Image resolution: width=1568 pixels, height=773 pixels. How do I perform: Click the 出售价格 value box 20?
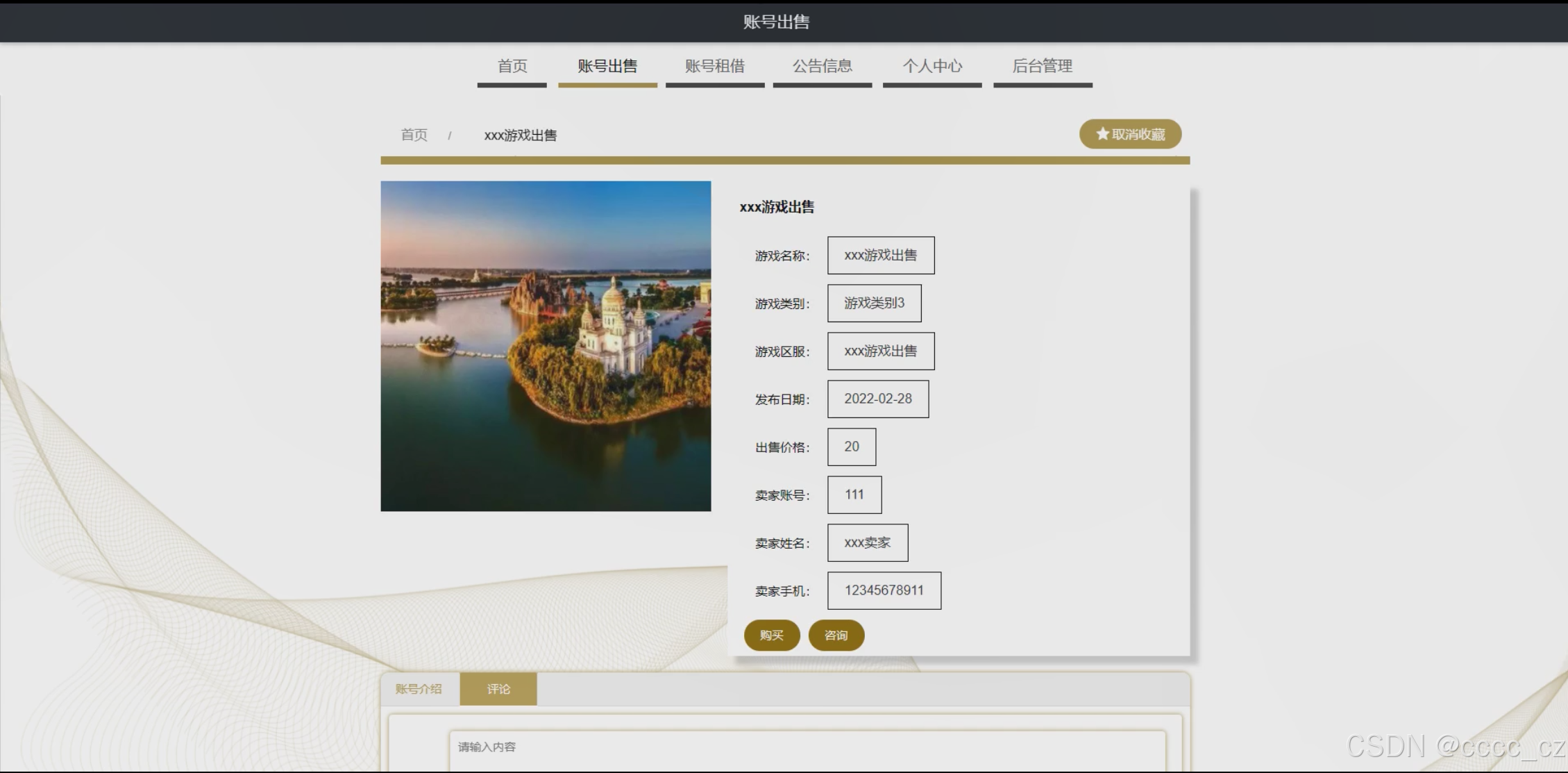(852, 447)
